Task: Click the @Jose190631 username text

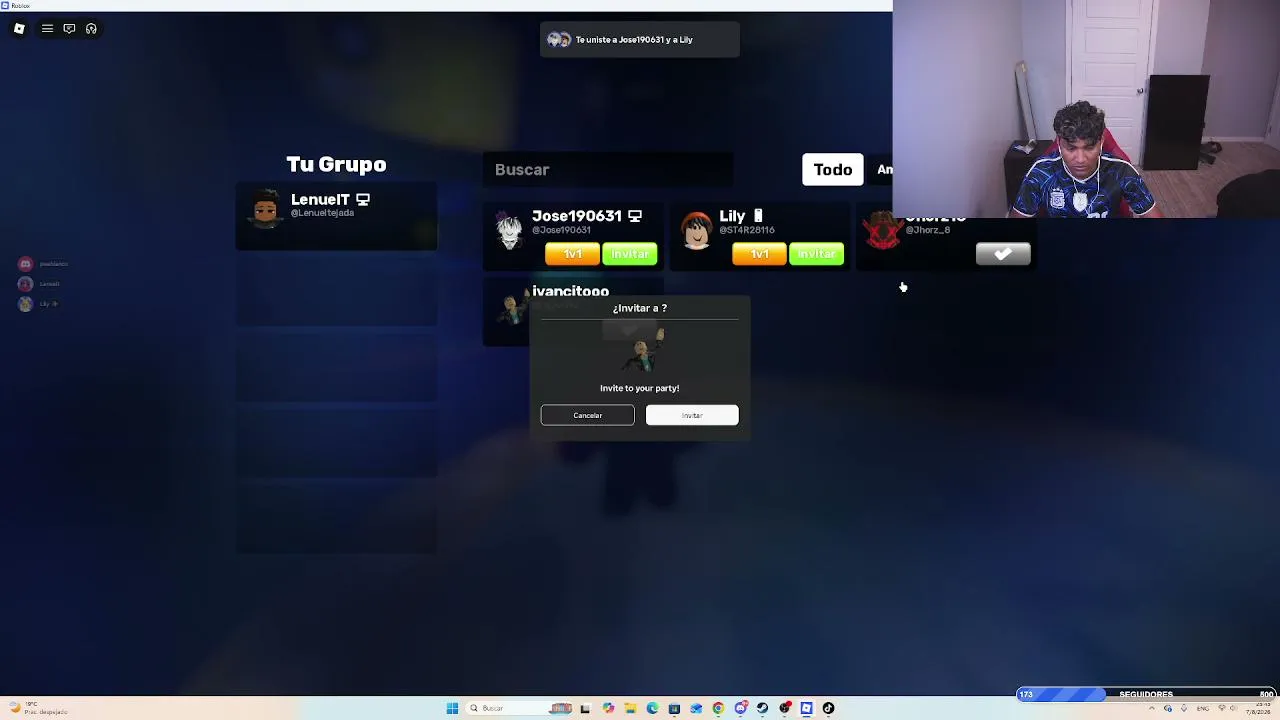Action: (x=561, y=230)
